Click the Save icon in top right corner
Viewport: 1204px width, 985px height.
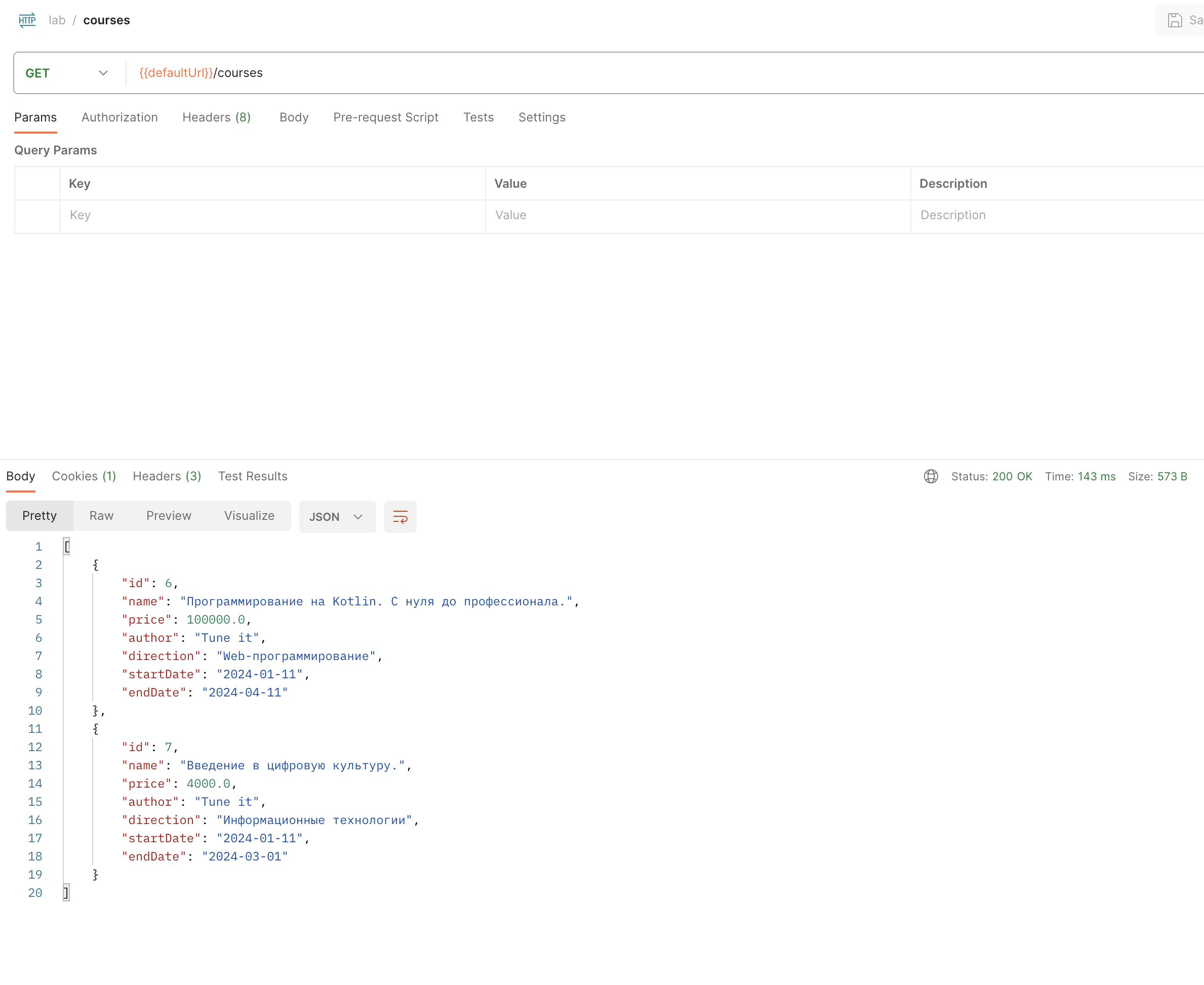[1175, 20]
